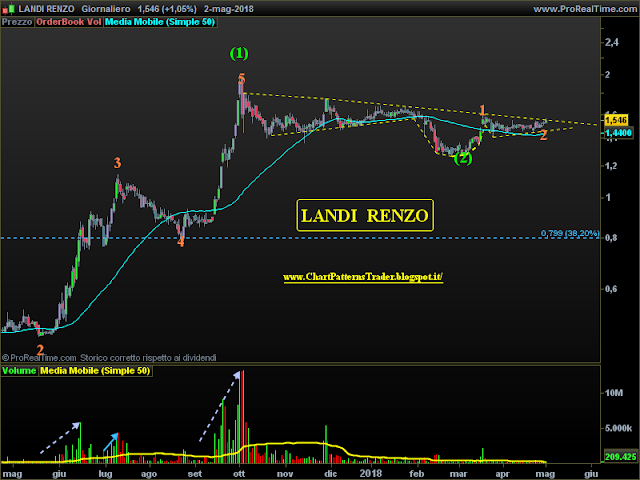Open the www.ChartPatternsTrader.blogspot.it link
The image size is (640, 480).
coord(363,277)
